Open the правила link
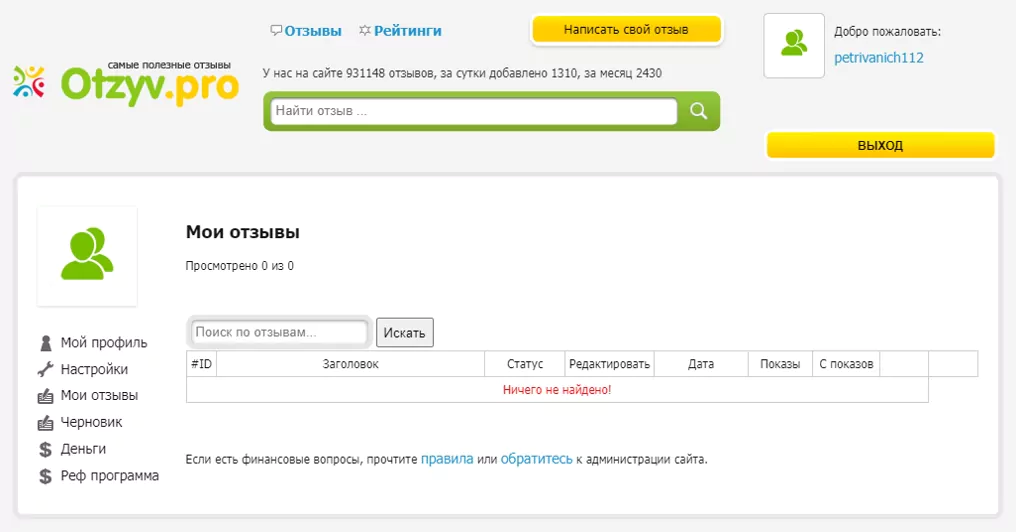 pyautogui.click(x=447, y=459)
